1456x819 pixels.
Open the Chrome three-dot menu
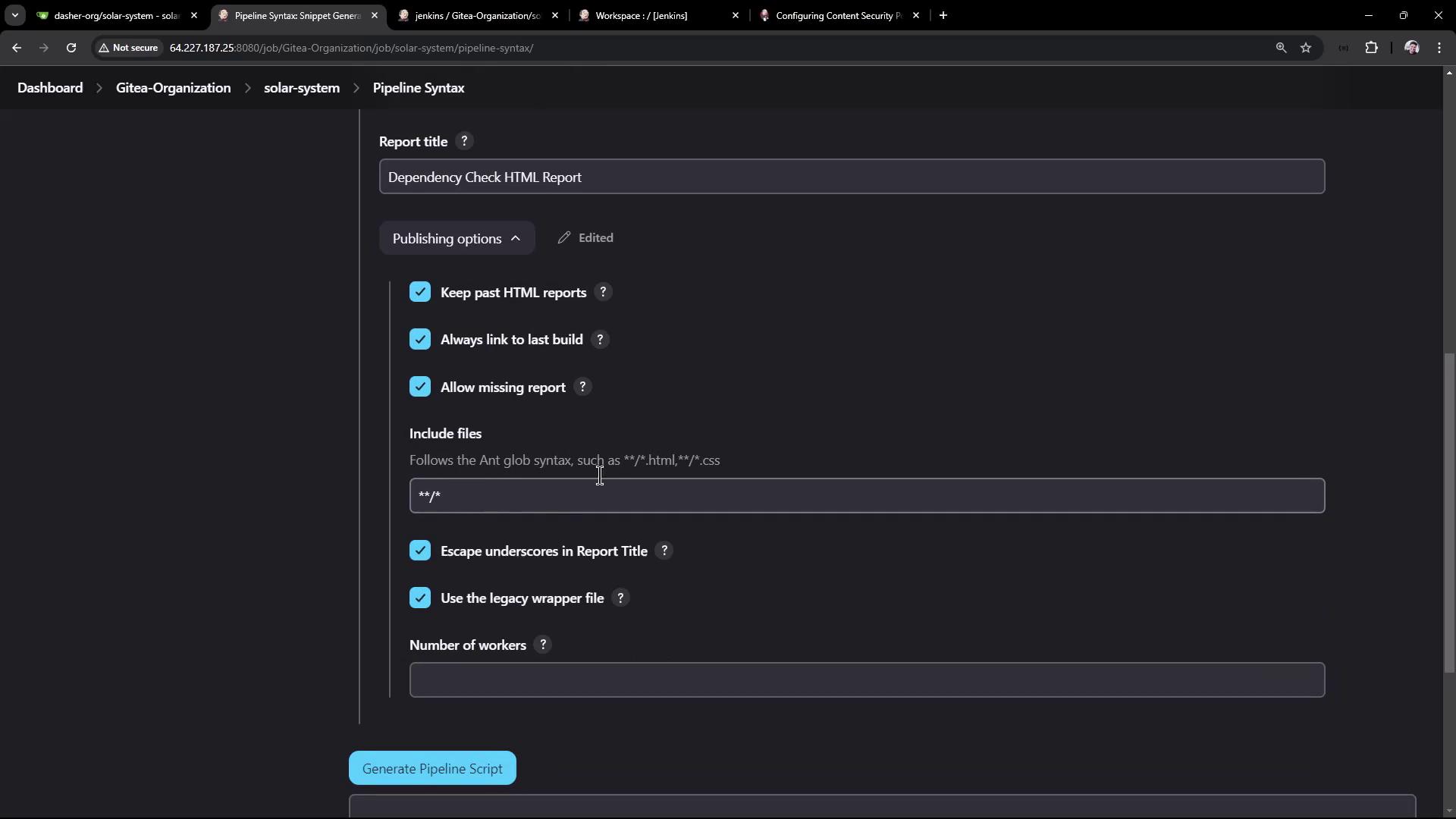click(1439, 48)
